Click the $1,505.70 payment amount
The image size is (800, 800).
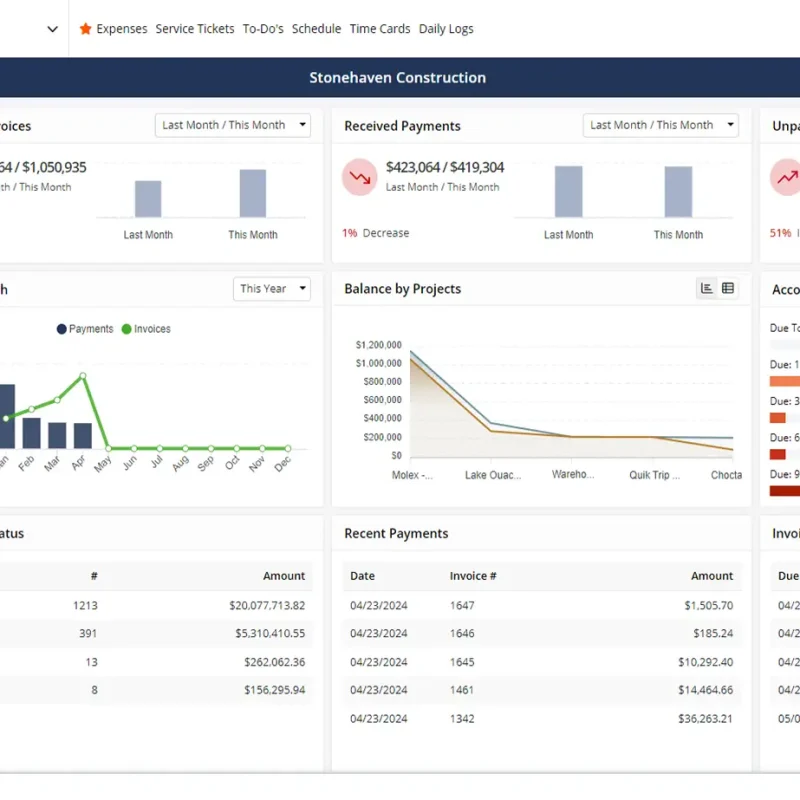709,606
